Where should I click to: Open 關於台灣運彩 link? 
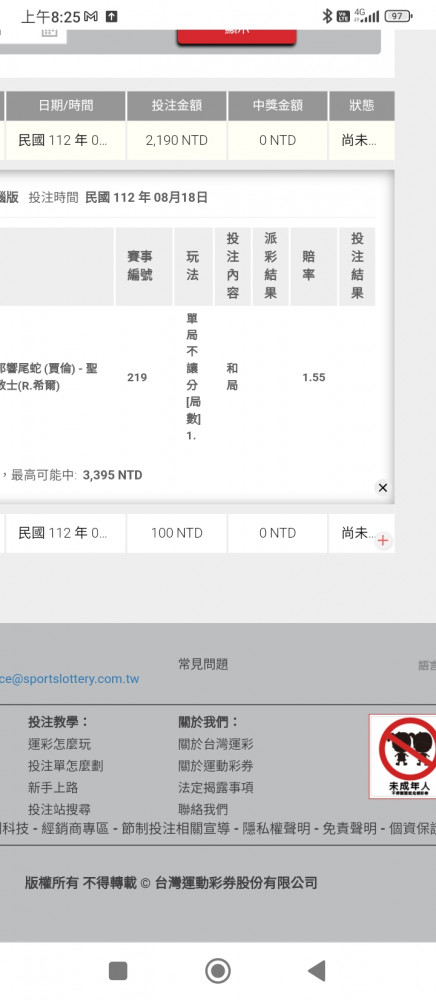tap(216, 744)
